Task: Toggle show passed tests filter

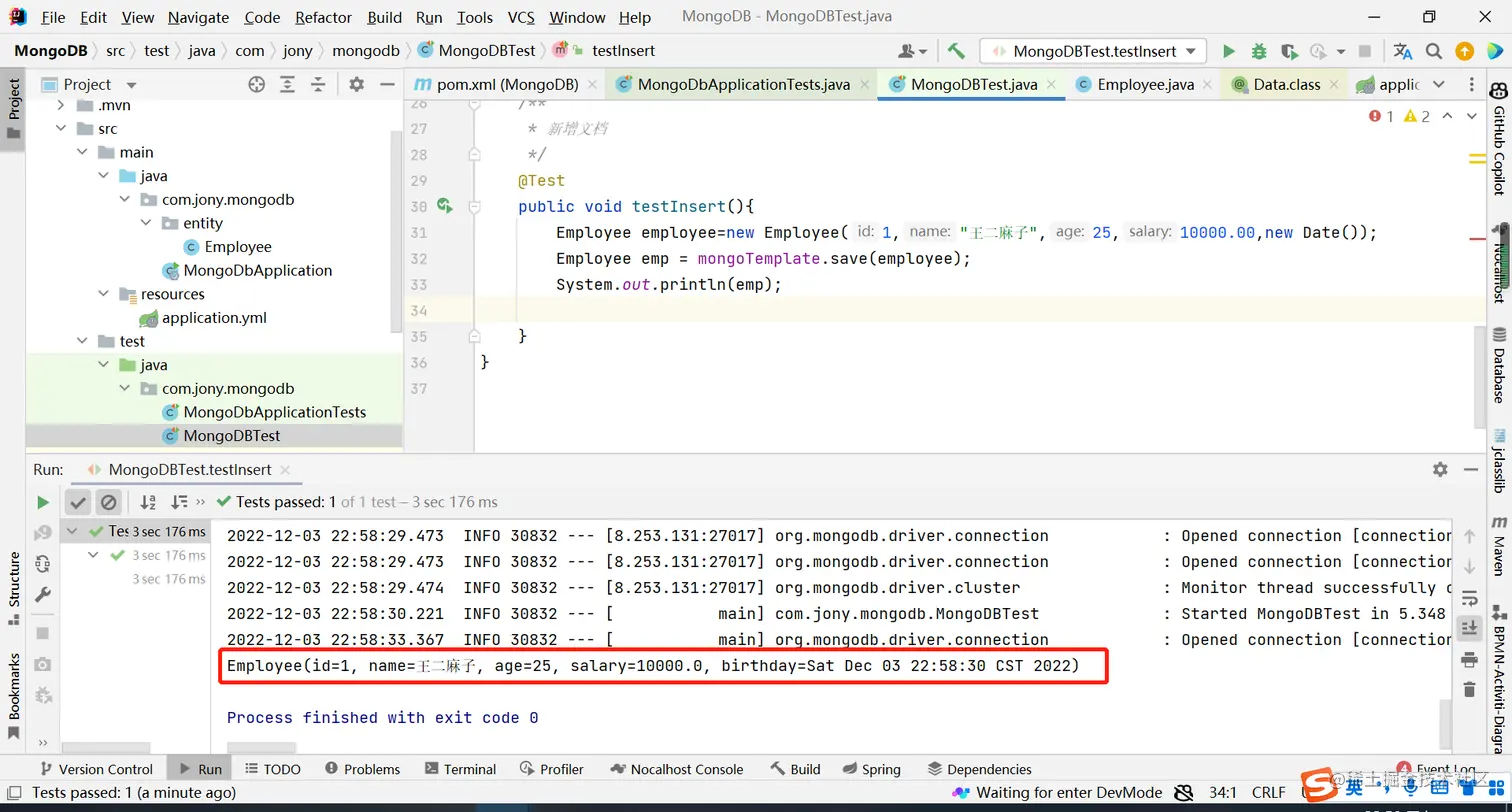Action: 78,502
